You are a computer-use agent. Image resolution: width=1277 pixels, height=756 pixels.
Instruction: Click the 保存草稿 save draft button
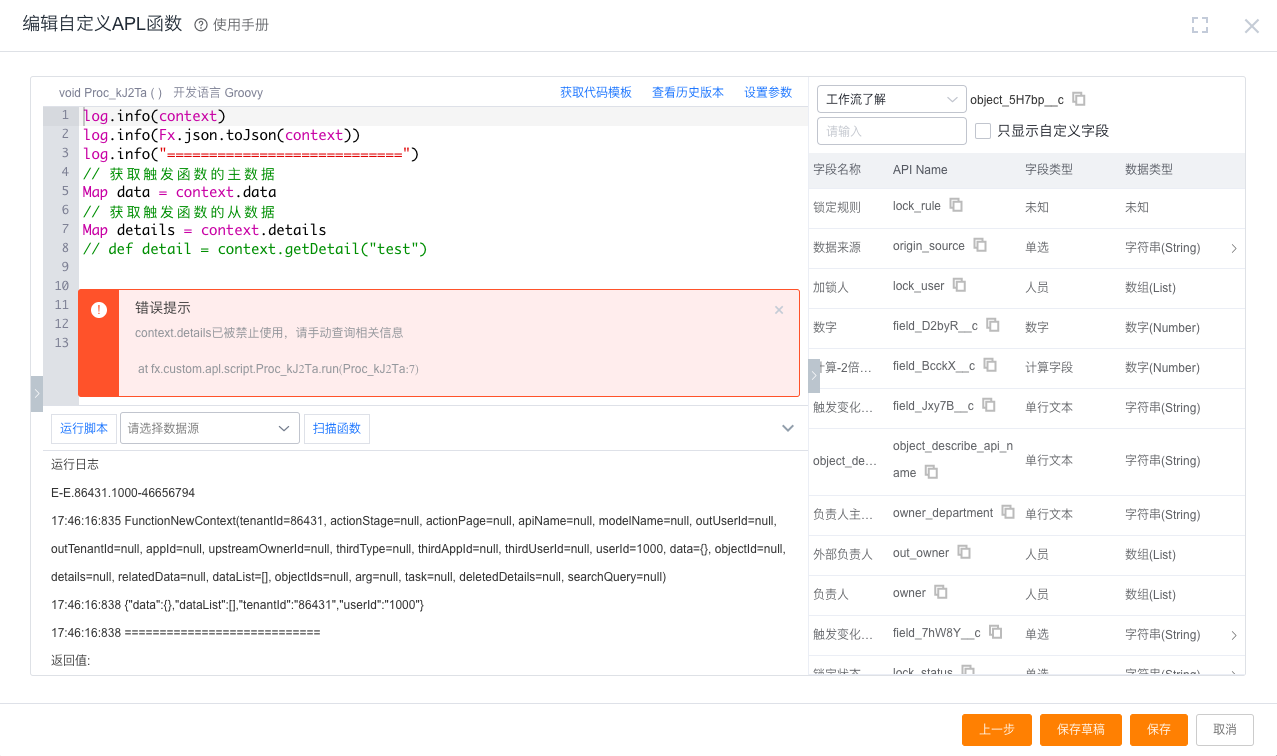coord(1080,730)
